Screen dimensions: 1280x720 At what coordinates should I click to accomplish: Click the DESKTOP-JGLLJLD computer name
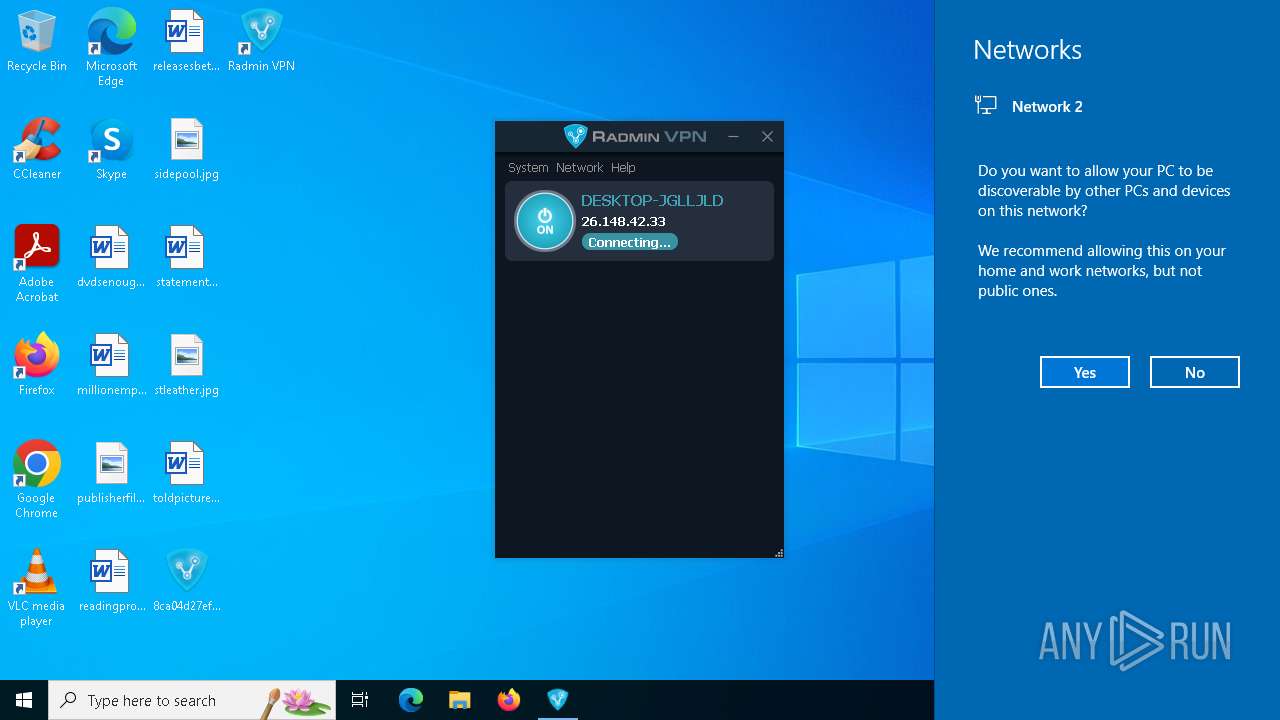tap(652, 200)
